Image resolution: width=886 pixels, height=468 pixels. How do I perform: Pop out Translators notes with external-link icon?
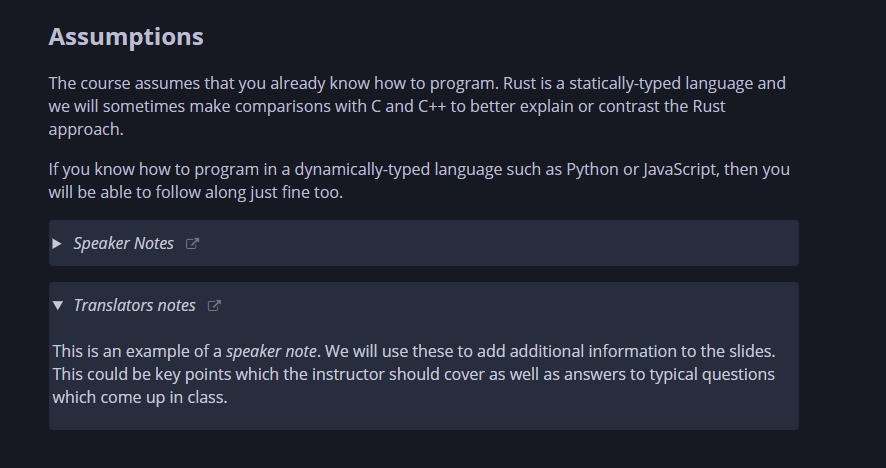214,306
